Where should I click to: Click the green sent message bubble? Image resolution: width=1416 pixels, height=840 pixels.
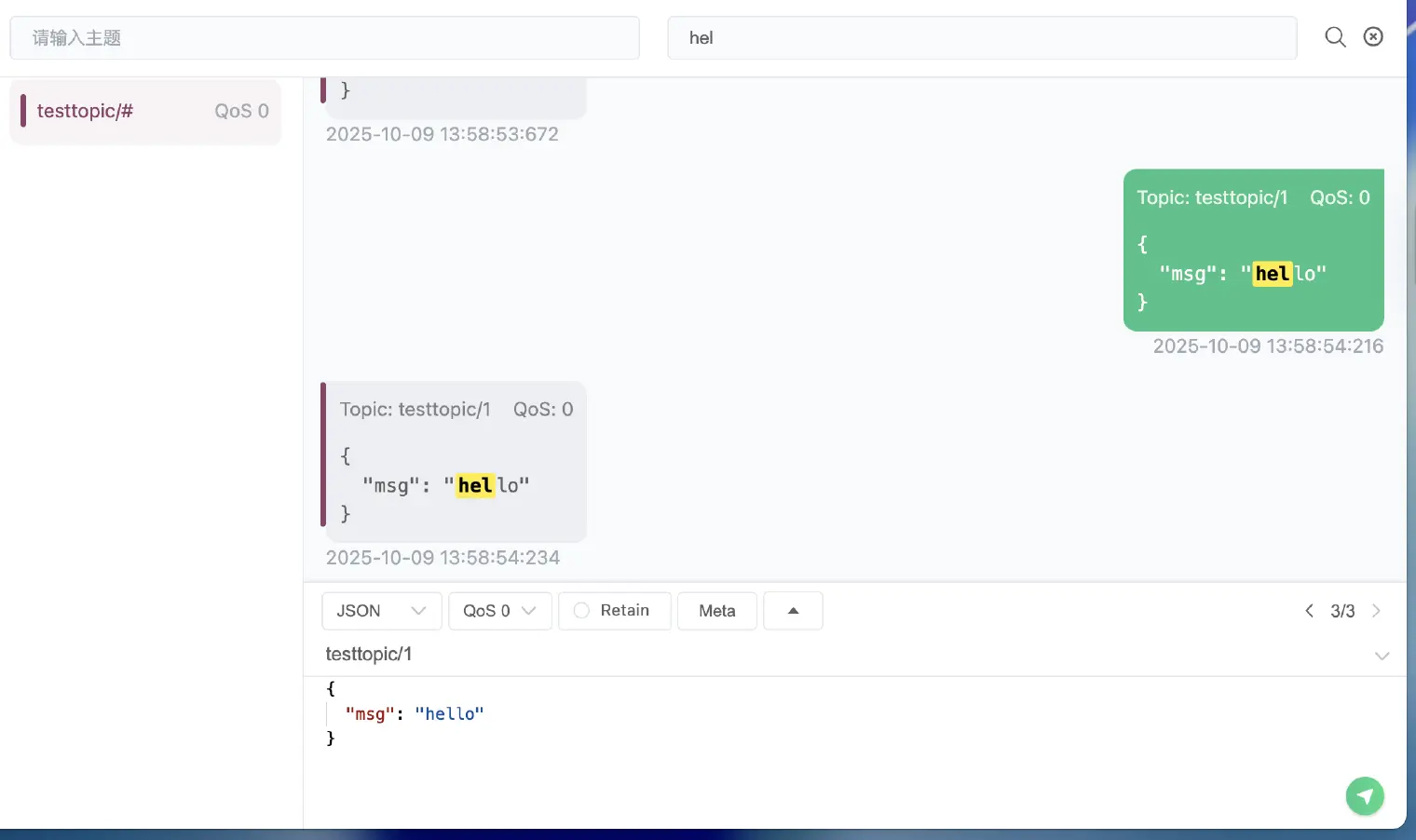(1252, 250)
